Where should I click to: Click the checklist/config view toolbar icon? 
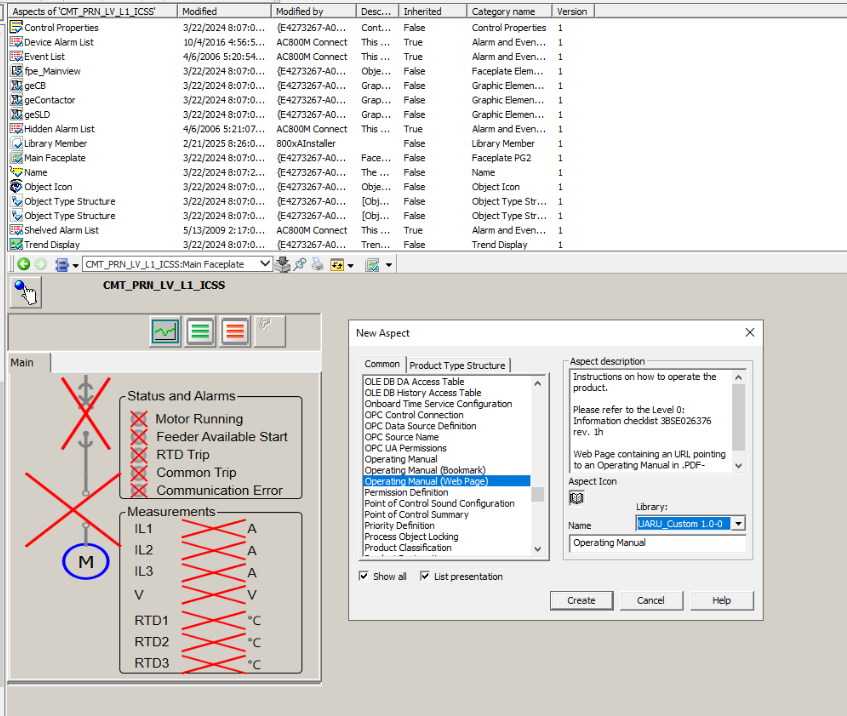coord(372,265)
